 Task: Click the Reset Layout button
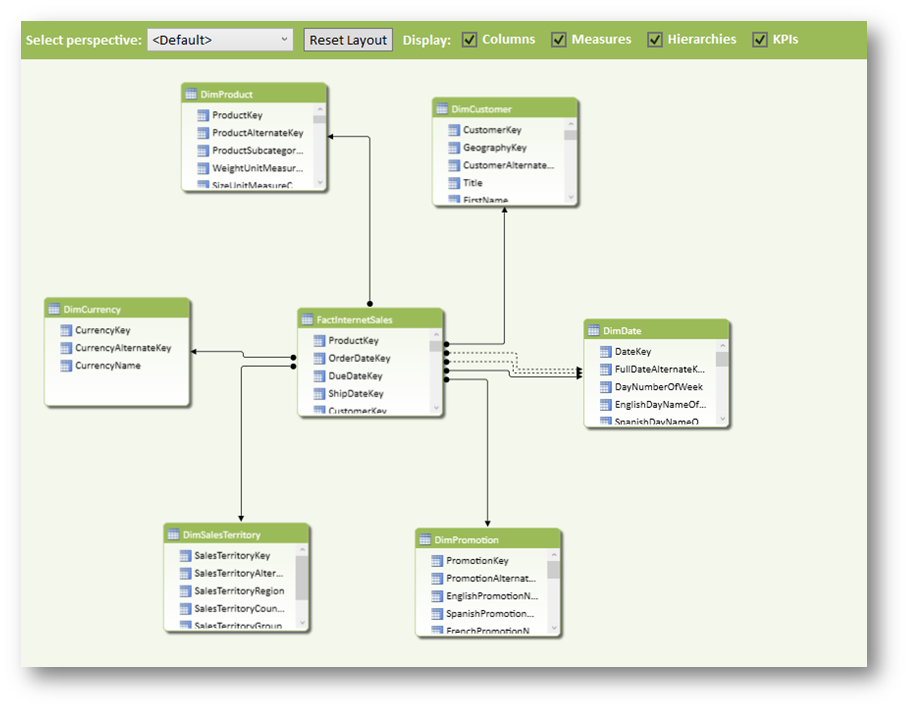point(347,39)
